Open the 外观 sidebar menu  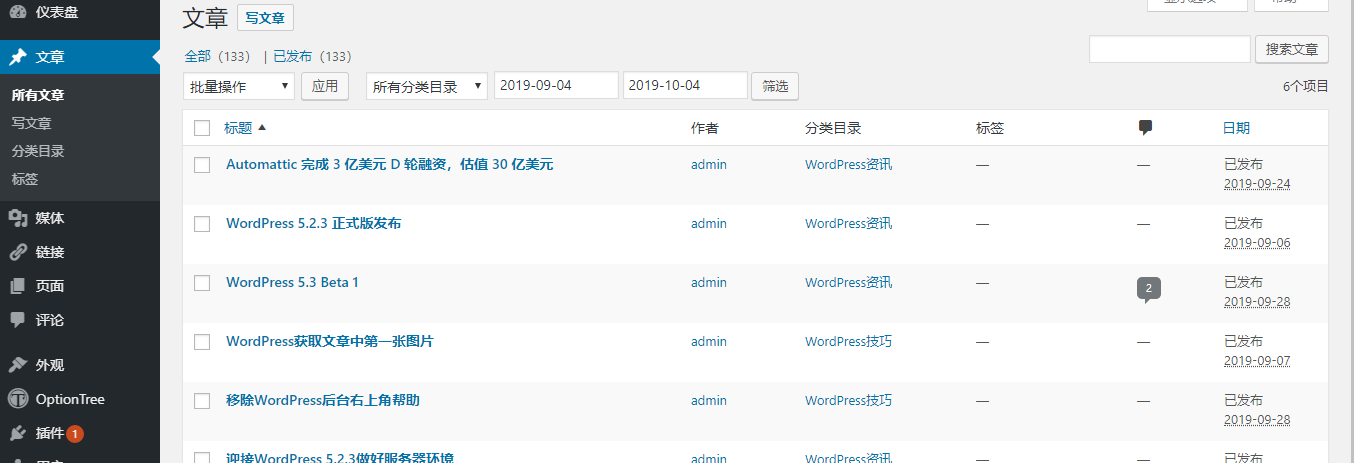[x=80, y=365]
